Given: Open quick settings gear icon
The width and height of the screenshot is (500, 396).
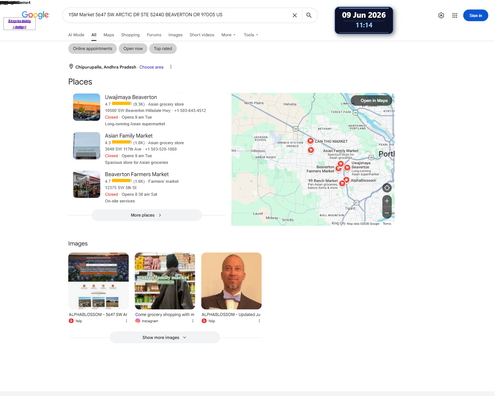Looking at the screenshot, I should 441,15.
